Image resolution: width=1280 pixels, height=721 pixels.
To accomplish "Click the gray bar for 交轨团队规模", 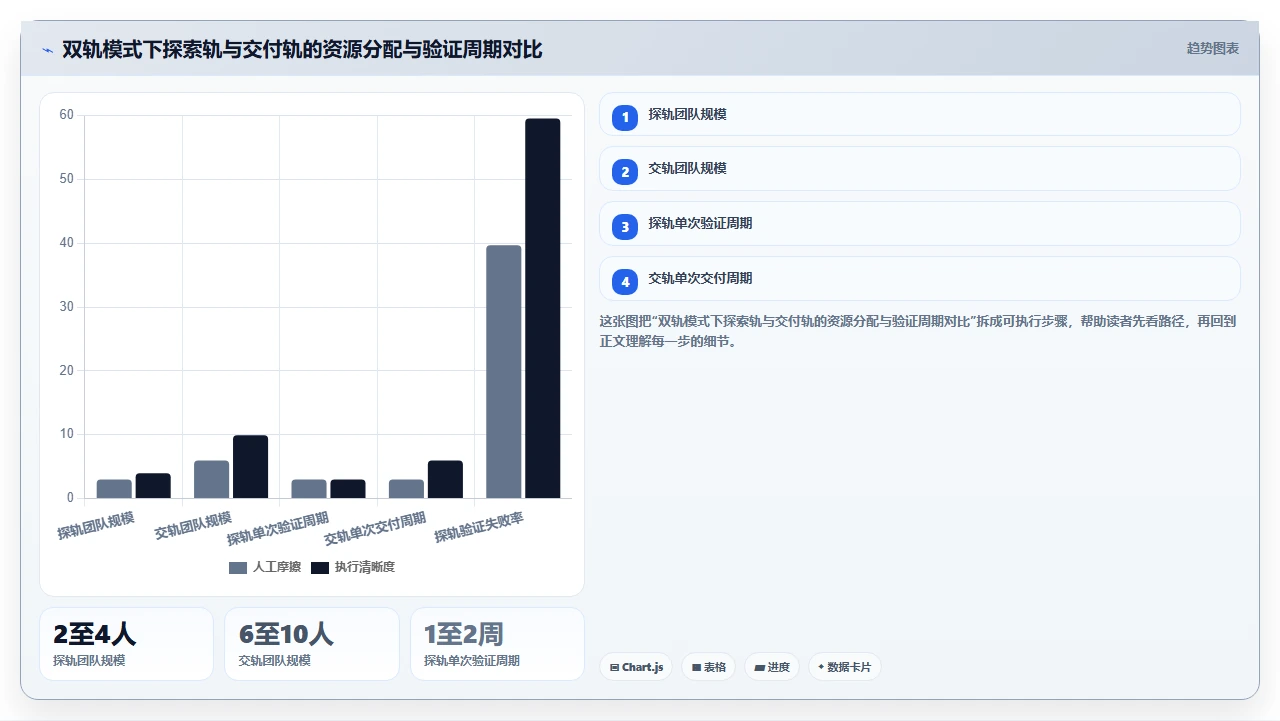I will (x=211, y=479).
